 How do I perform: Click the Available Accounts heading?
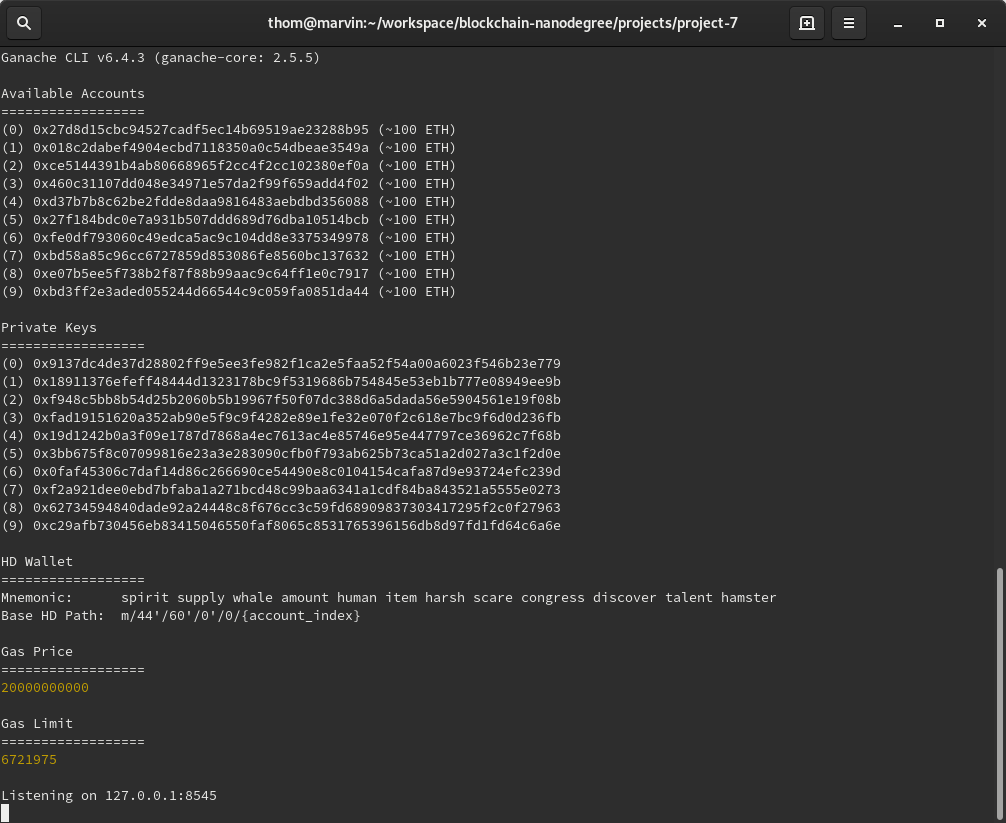(72, 94)
